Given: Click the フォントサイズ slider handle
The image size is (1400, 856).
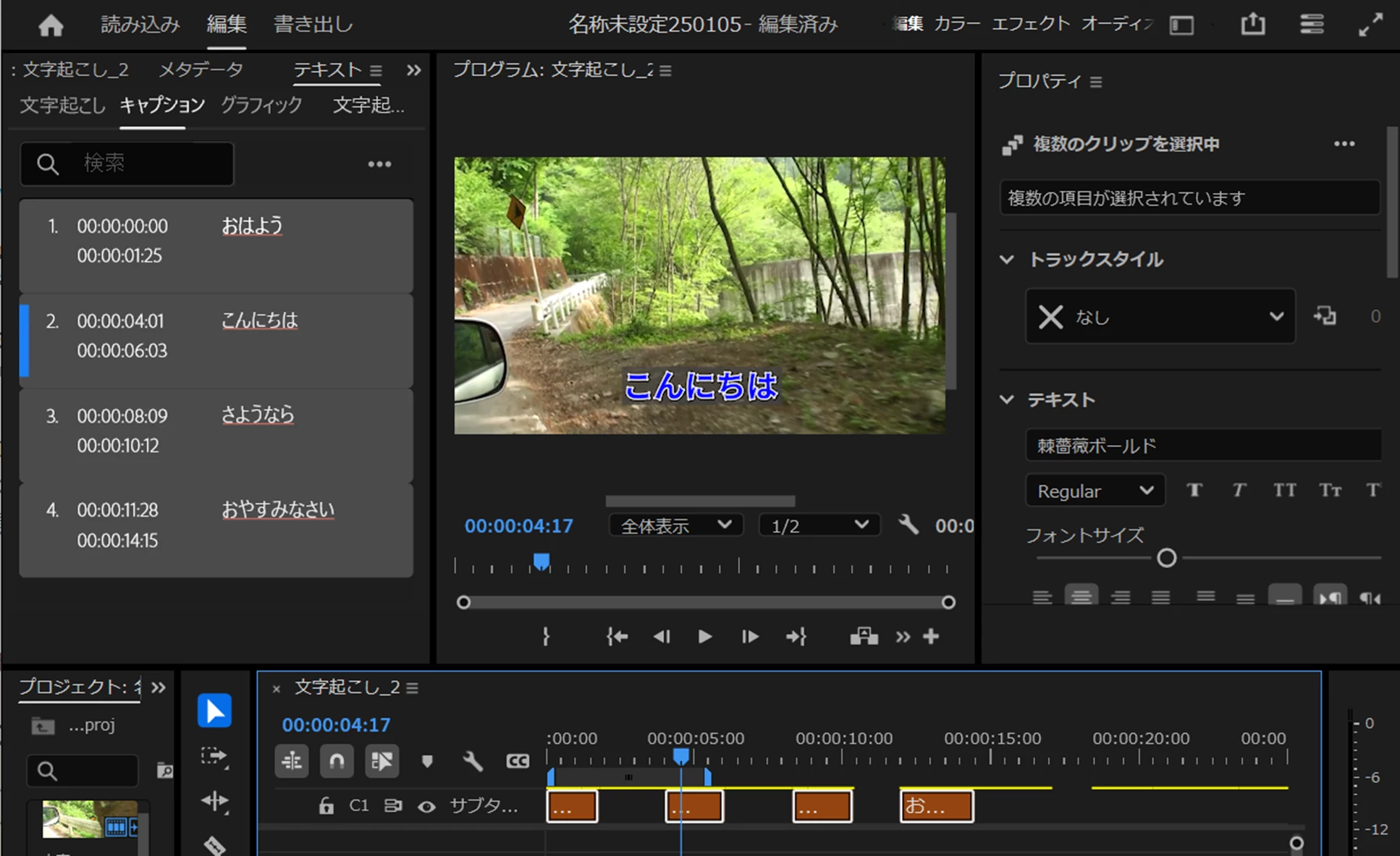Looking at the screenshot, I should (1166, 558).
